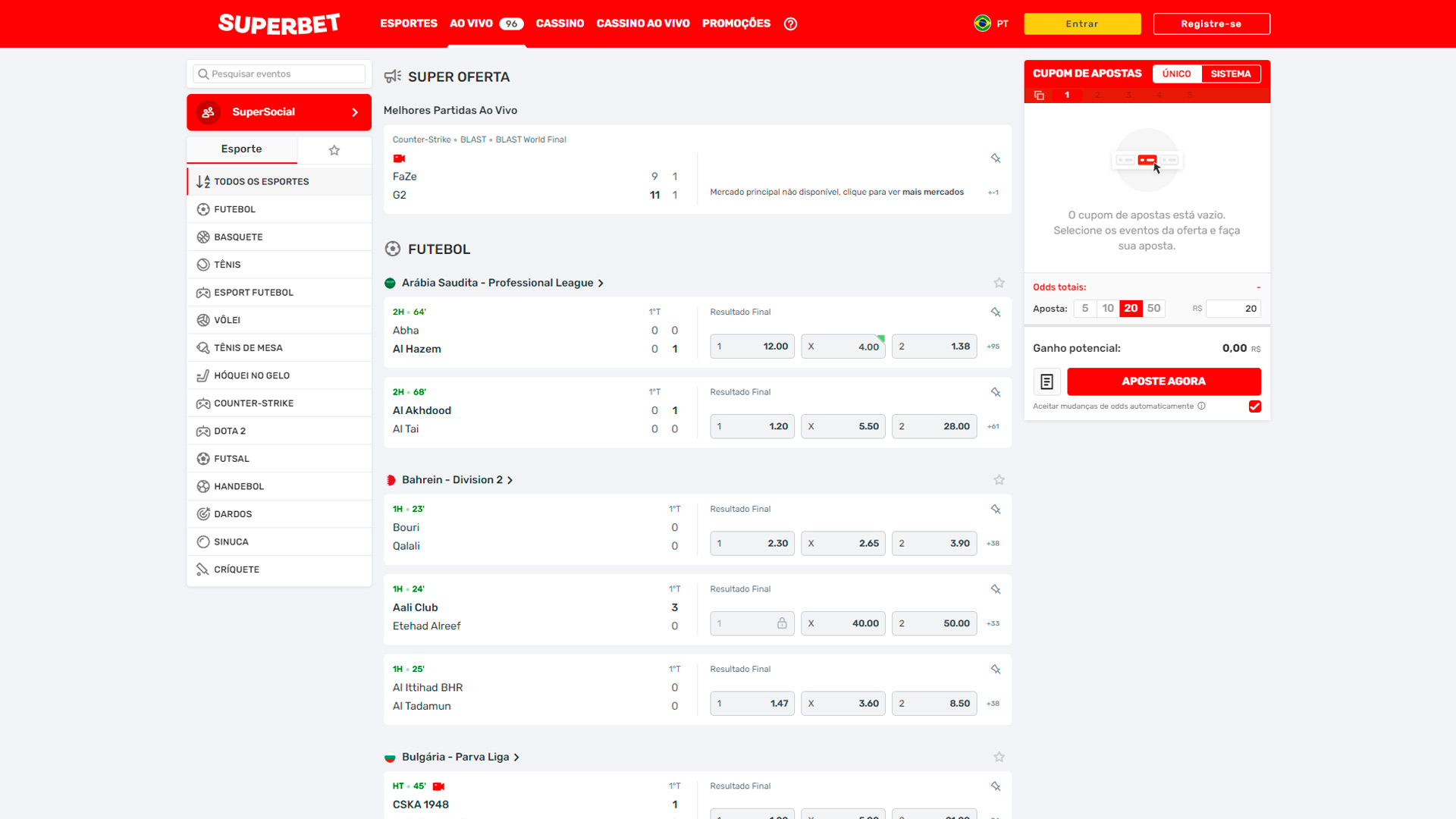The height and width of the screenshot is (819, 1456).
Task: Open the Esportes menu
Action: tap(409, 24)
